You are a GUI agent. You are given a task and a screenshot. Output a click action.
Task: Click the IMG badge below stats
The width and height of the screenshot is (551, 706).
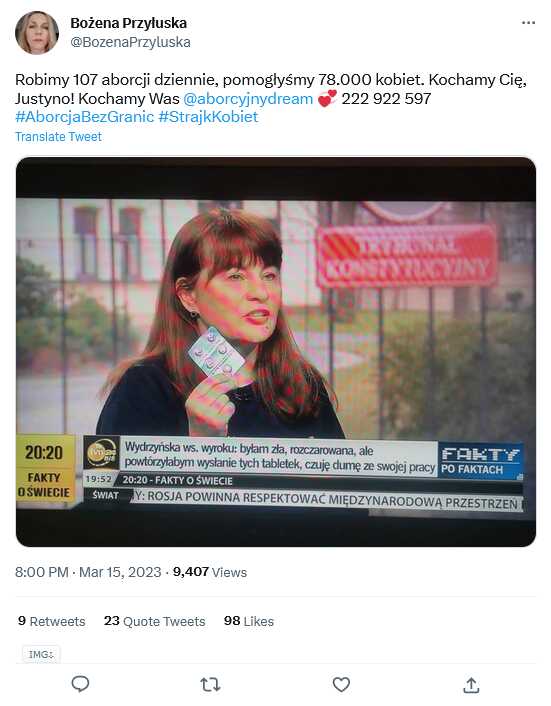(x=41, y=654)
